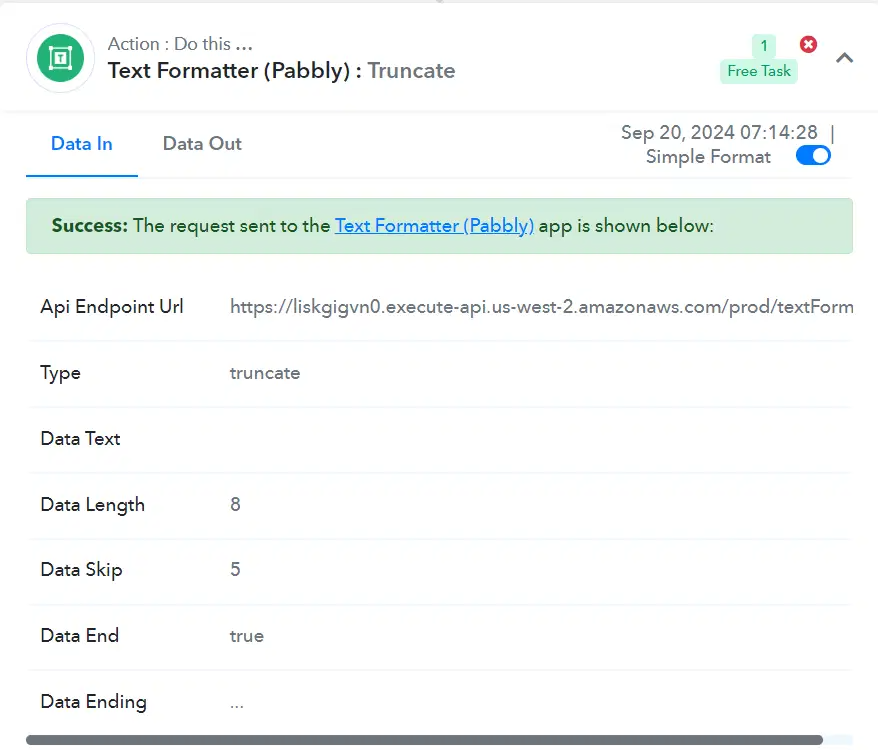Click the horizontal scrollbar at the bottom
The image size is (878, 750).
point(424,740)
